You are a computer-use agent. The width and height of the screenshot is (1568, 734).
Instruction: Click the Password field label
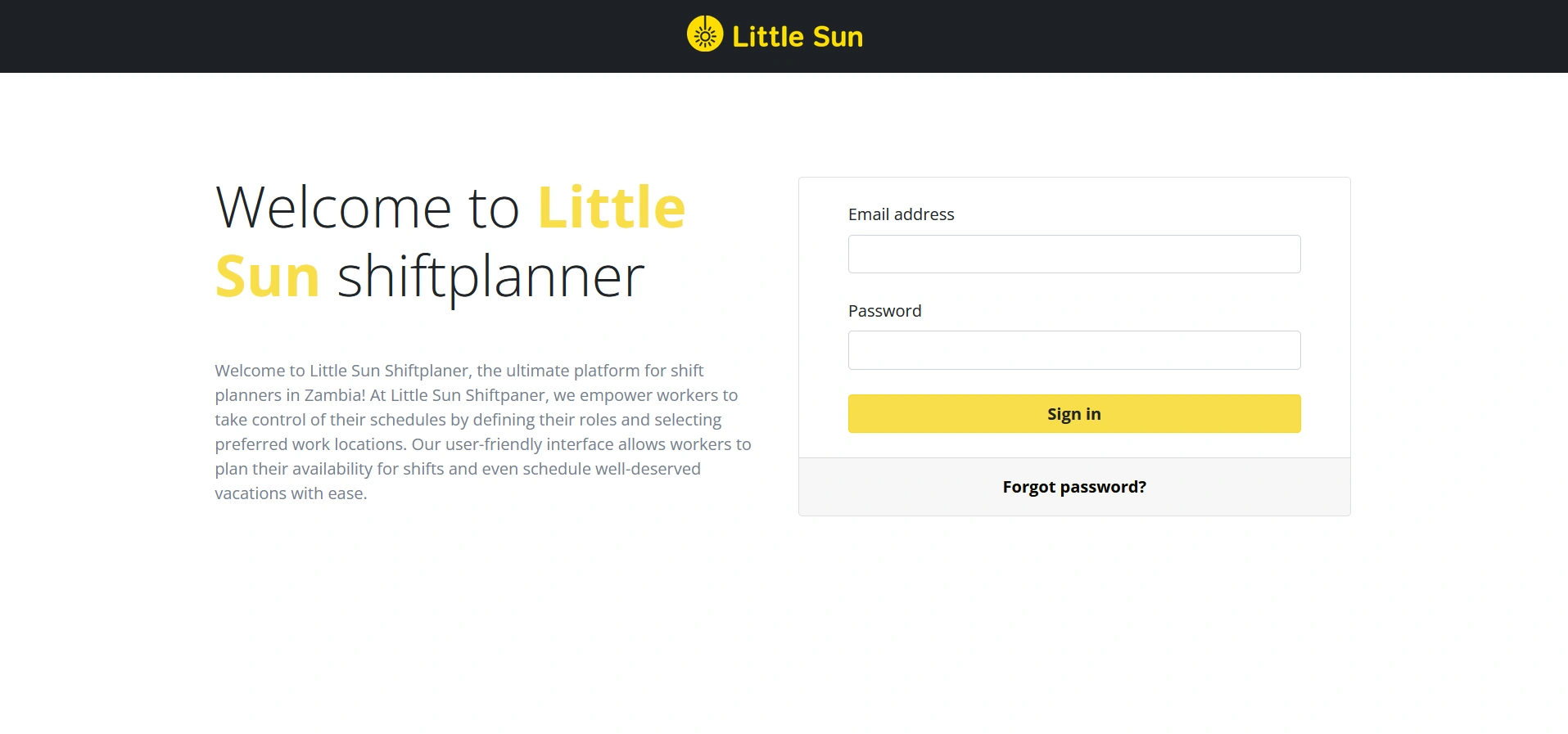(x=884, y=311)
